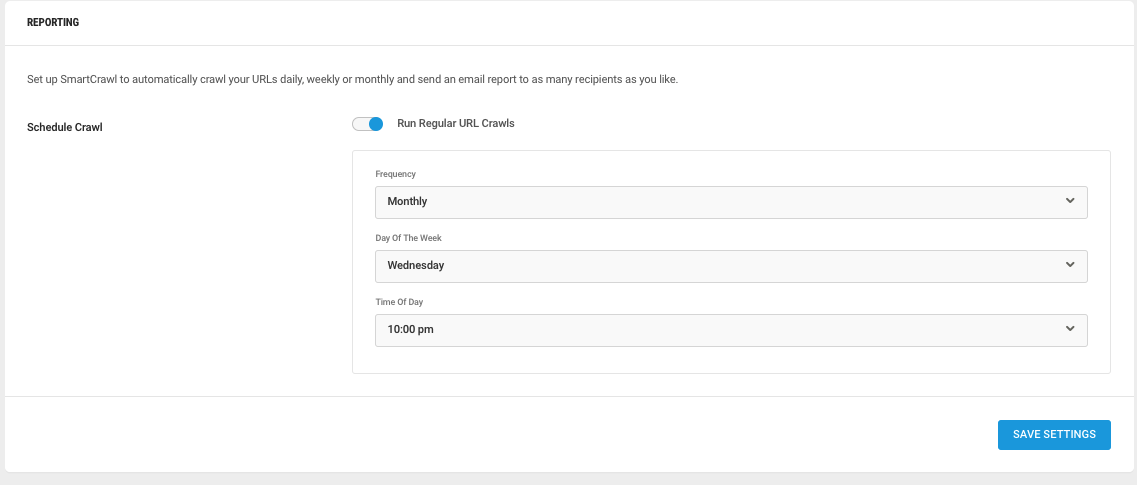Open the Frequency dropdown showing Monthly
1137x485 pixels.
pyautogui.click(x=731, y=202)
